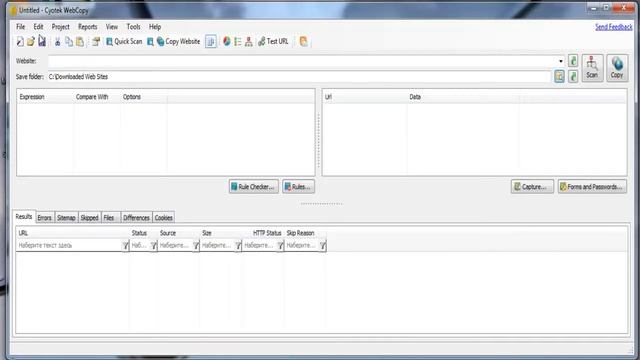The height and width of the screenshot is (360, 640).
Task: Switch to the Results tab
Action: click(24, 217)
